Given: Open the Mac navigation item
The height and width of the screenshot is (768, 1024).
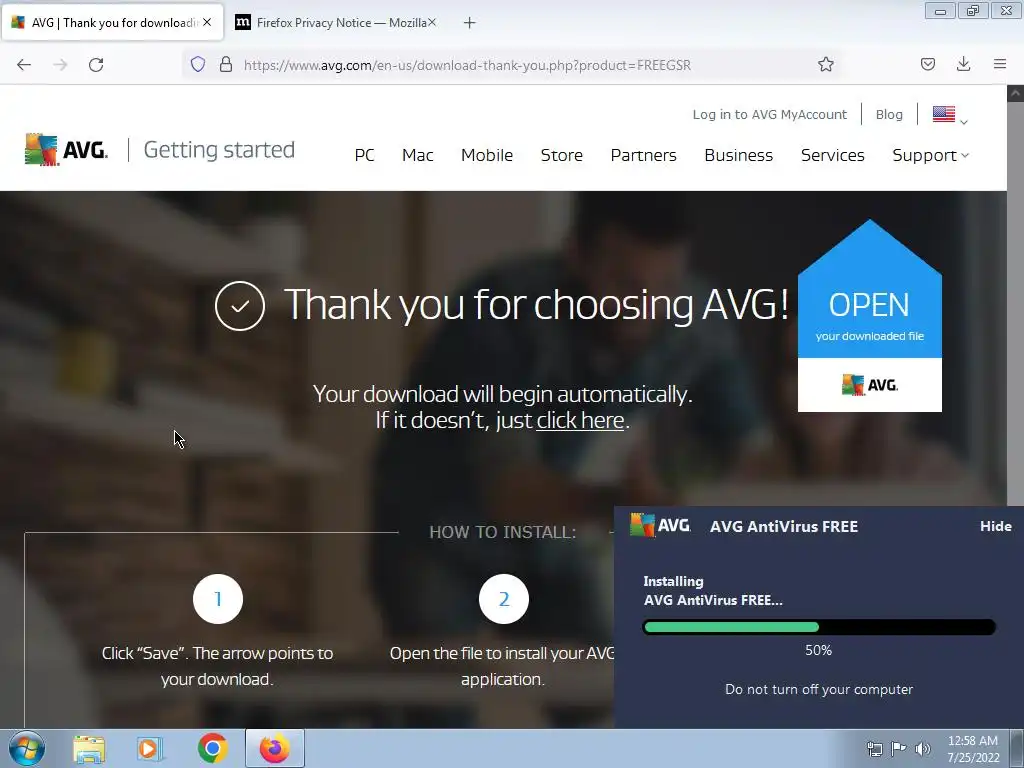Looking at the screenshot, I should click(x=417, y=155).
